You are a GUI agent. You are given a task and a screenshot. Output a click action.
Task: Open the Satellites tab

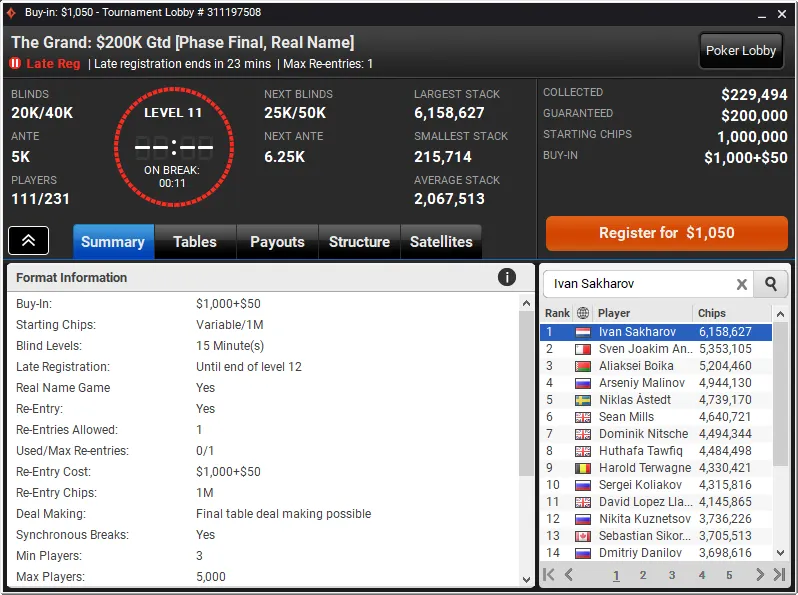[441, 242]
